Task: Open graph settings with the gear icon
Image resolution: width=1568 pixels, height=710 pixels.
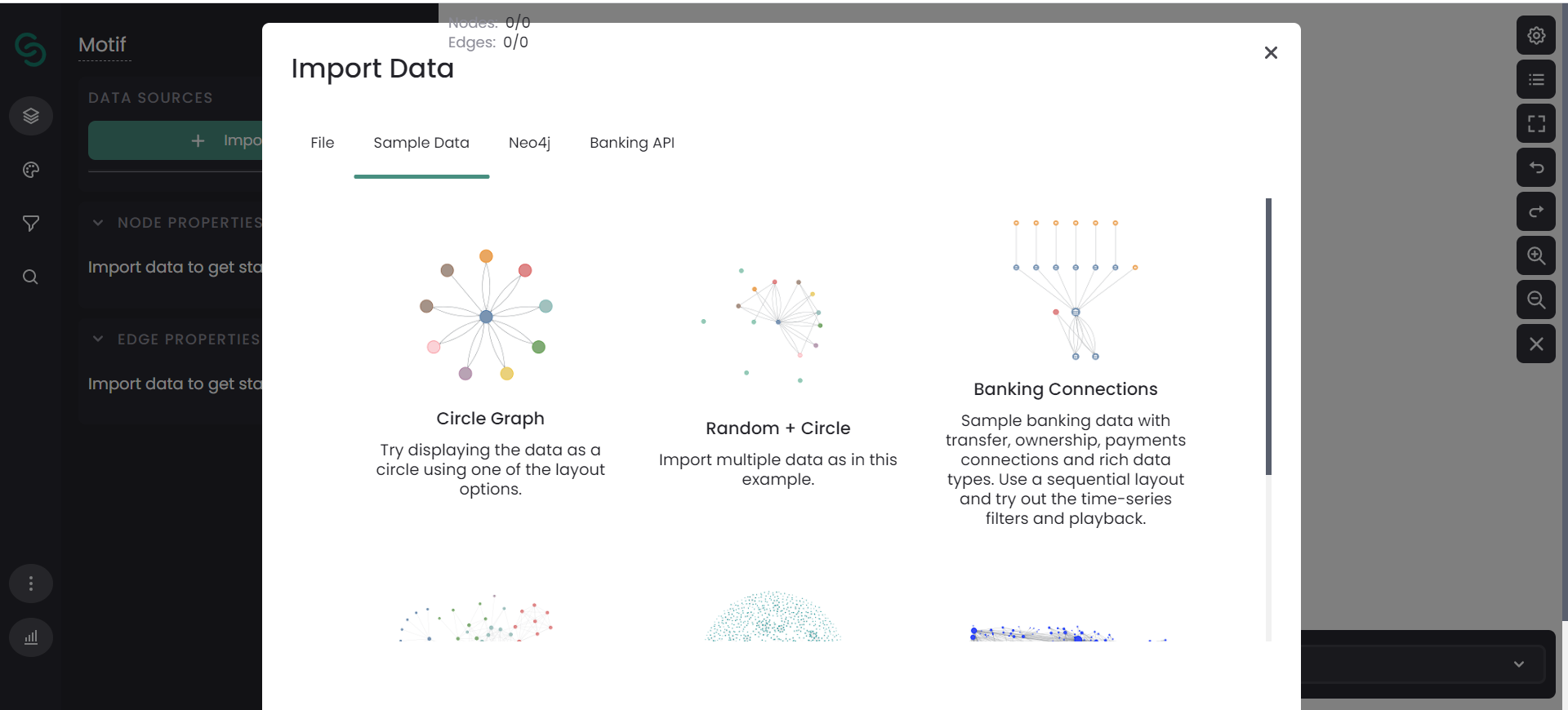Action: [1536, 36]
